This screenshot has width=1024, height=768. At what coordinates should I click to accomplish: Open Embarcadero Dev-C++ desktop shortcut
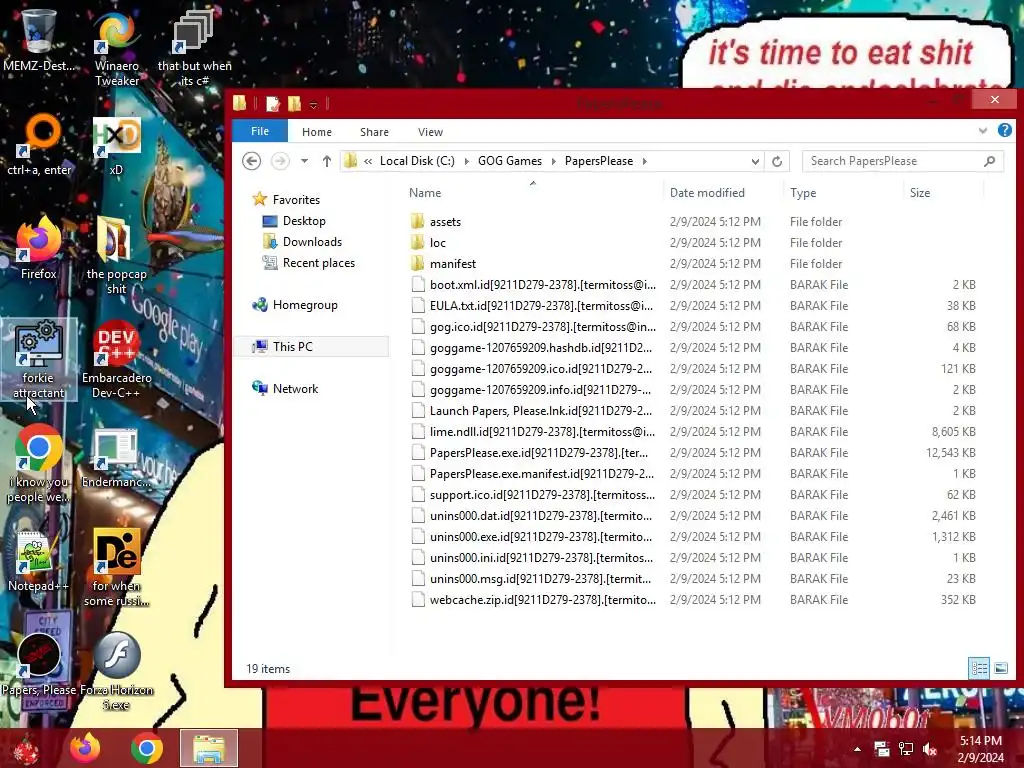tap(116, 359)
